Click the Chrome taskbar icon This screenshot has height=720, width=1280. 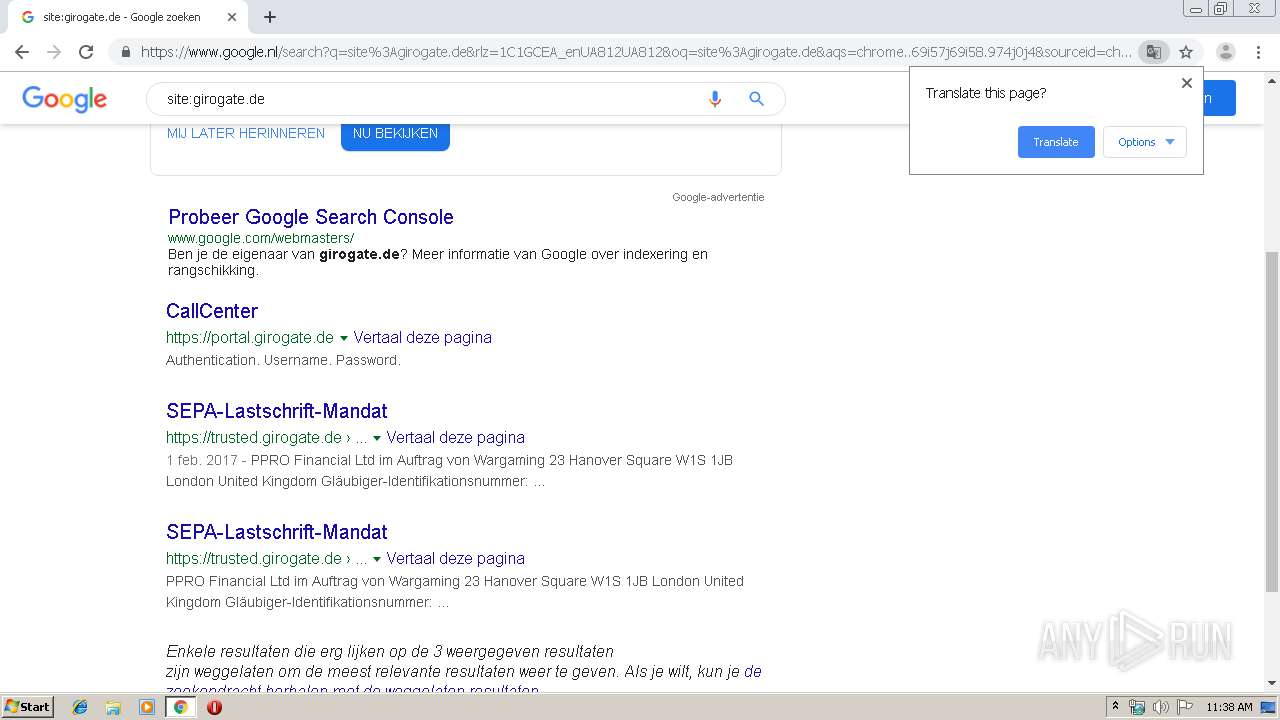point(180,707)
